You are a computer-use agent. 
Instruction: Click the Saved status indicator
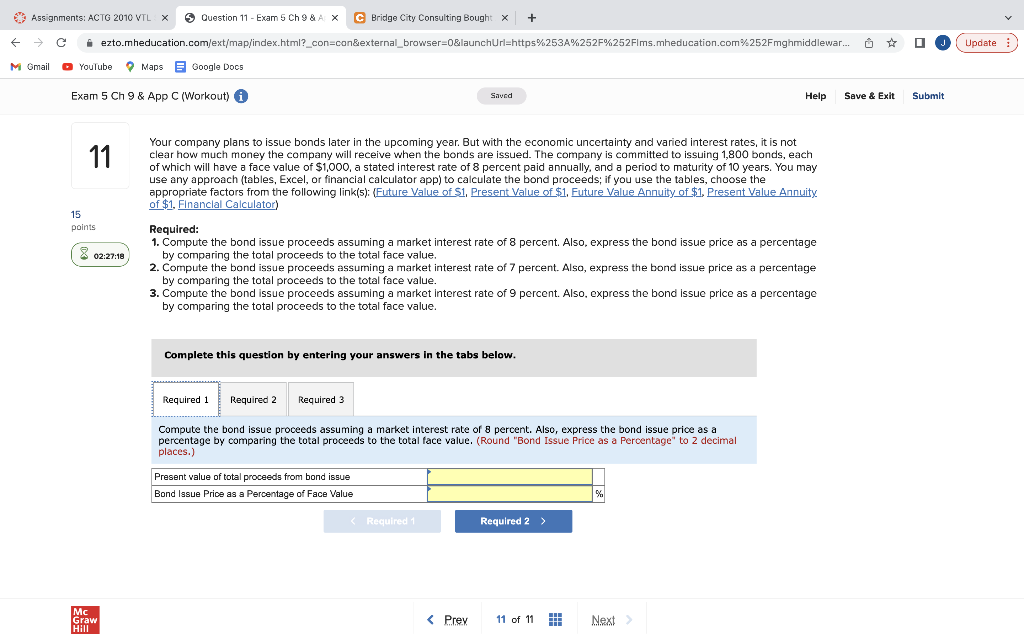click(502, 96)
